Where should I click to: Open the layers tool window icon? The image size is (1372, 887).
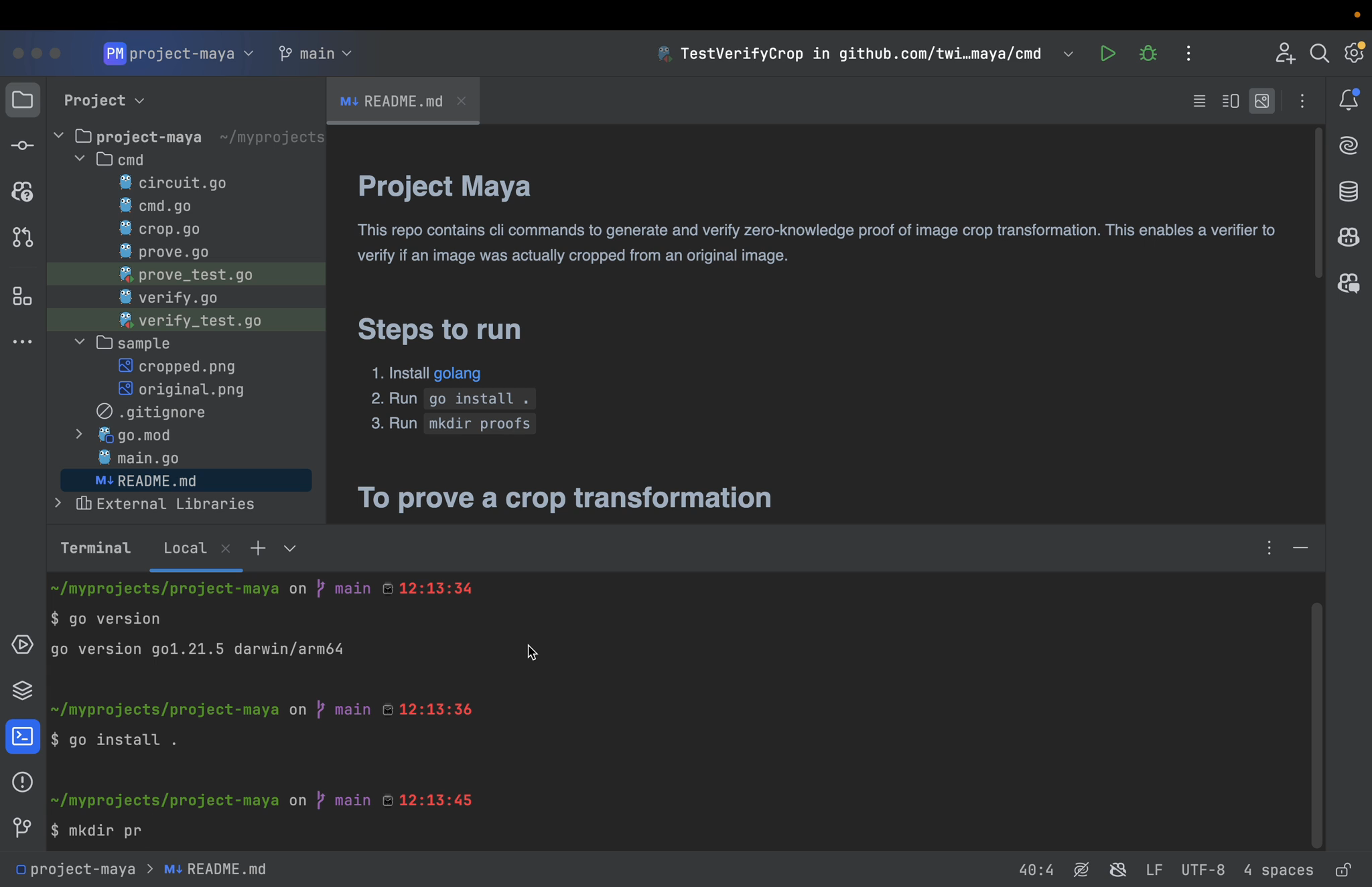click(23, 690)
